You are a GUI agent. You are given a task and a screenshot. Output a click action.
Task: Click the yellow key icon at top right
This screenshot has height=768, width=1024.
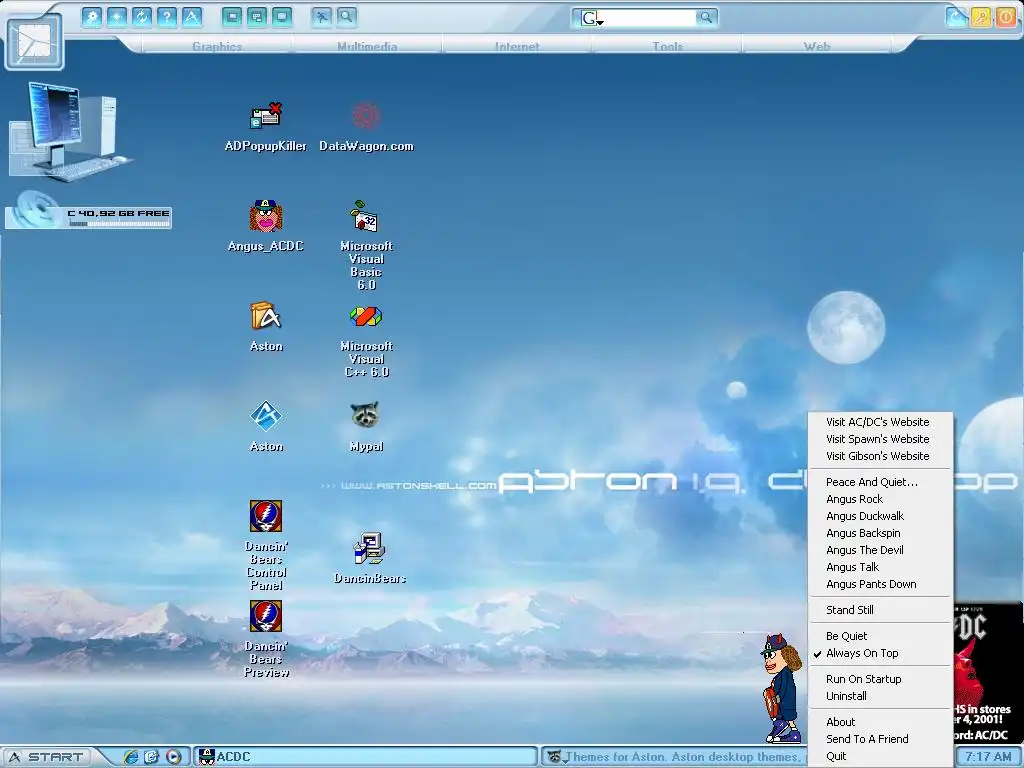tap(981, 17)
